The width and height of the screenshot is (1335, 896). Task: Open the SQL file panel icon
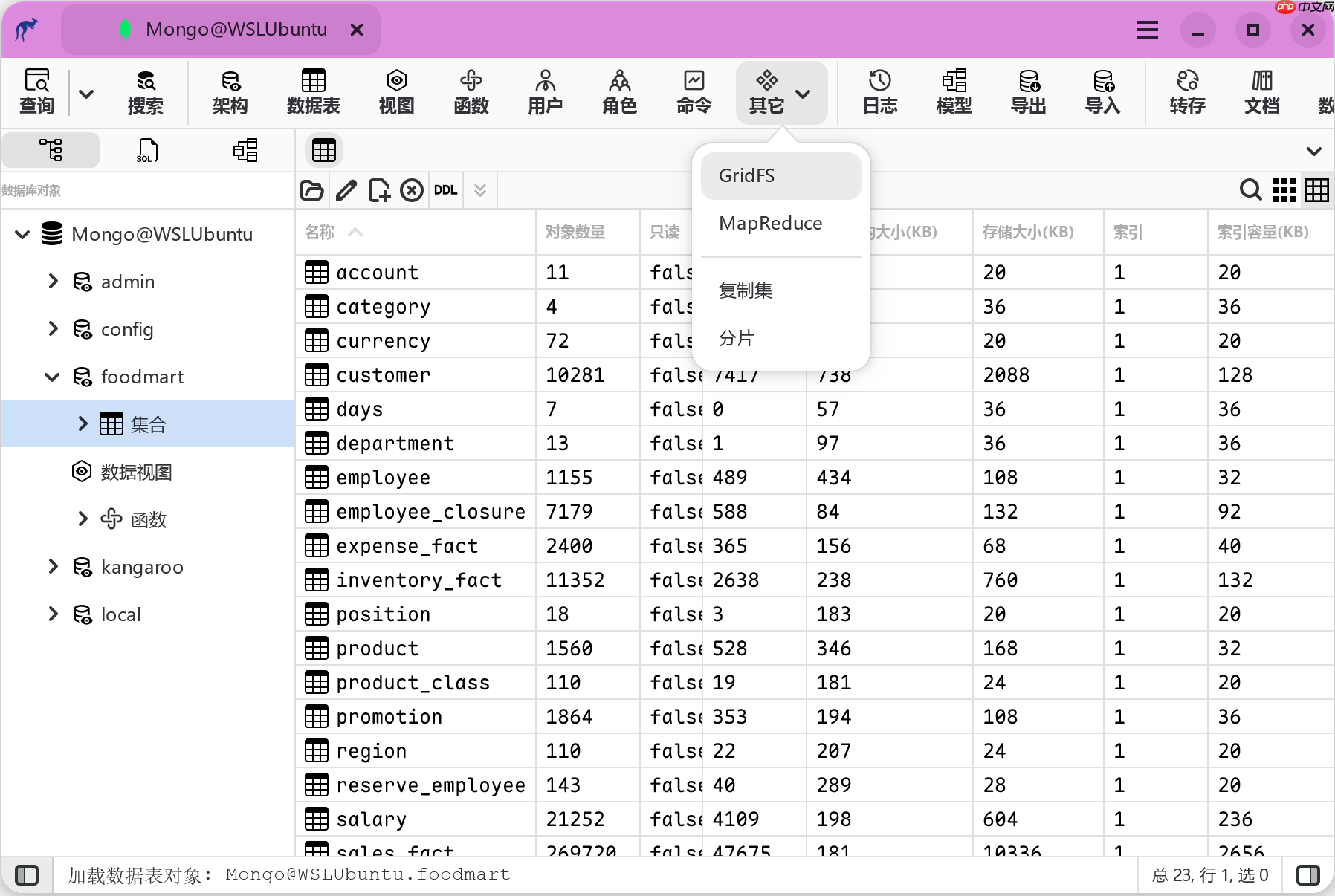[x=147, y=151]
